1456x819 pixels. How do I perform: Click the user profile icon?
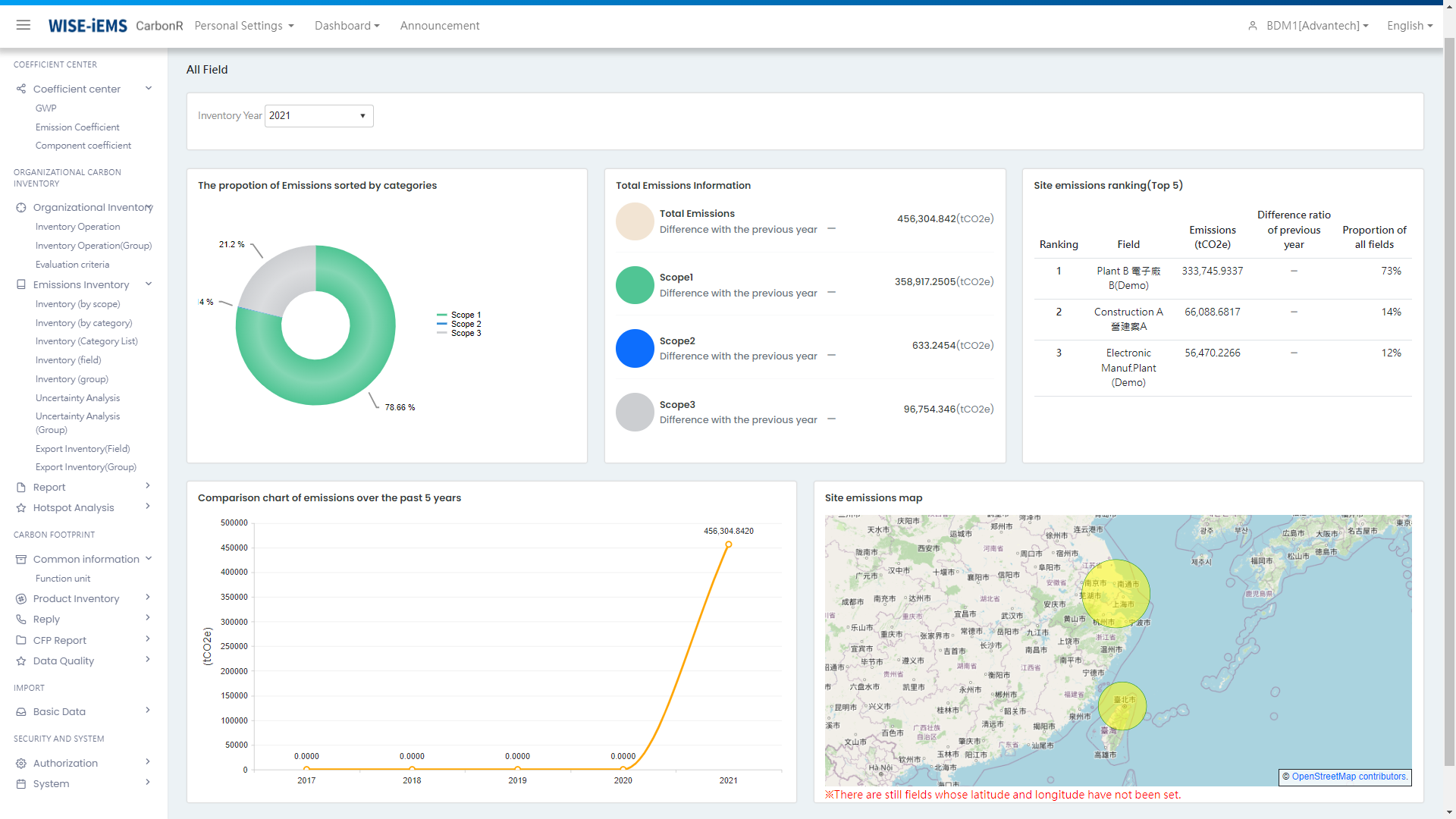click(x=1253, y=26)
